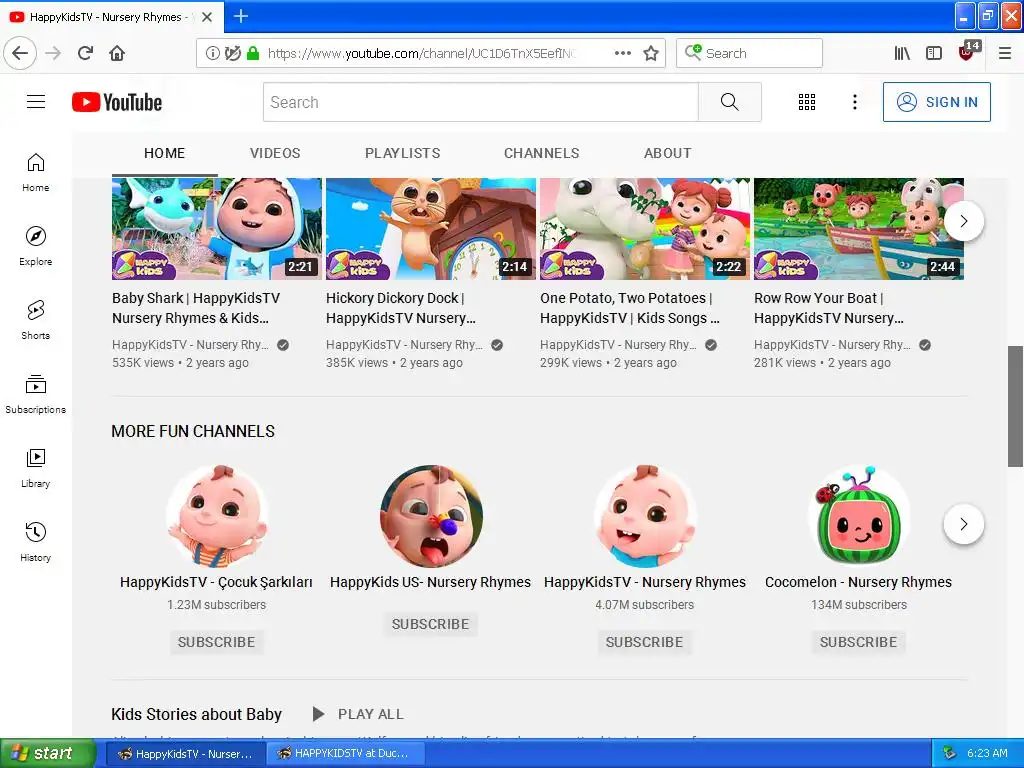
Task: Click the tracking protection shield icon
Action: [x=232, y=53]
